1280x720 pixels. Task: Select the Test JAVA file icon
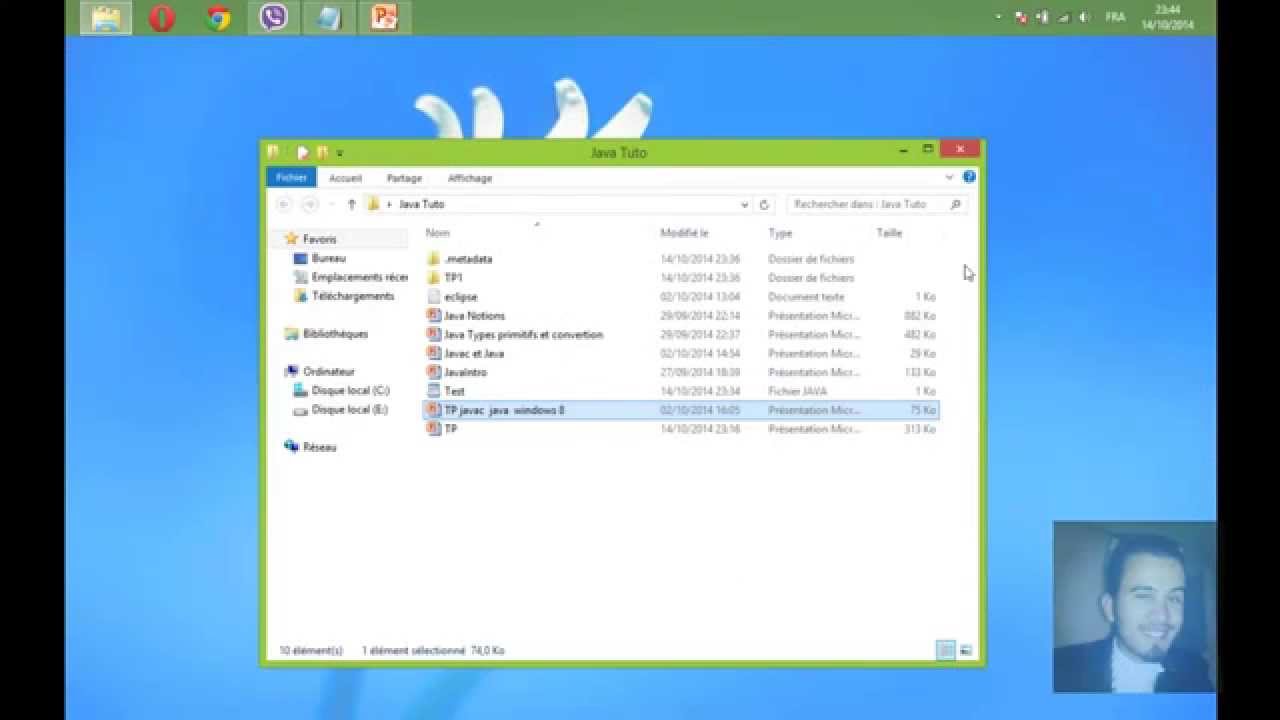coord(433,391)
